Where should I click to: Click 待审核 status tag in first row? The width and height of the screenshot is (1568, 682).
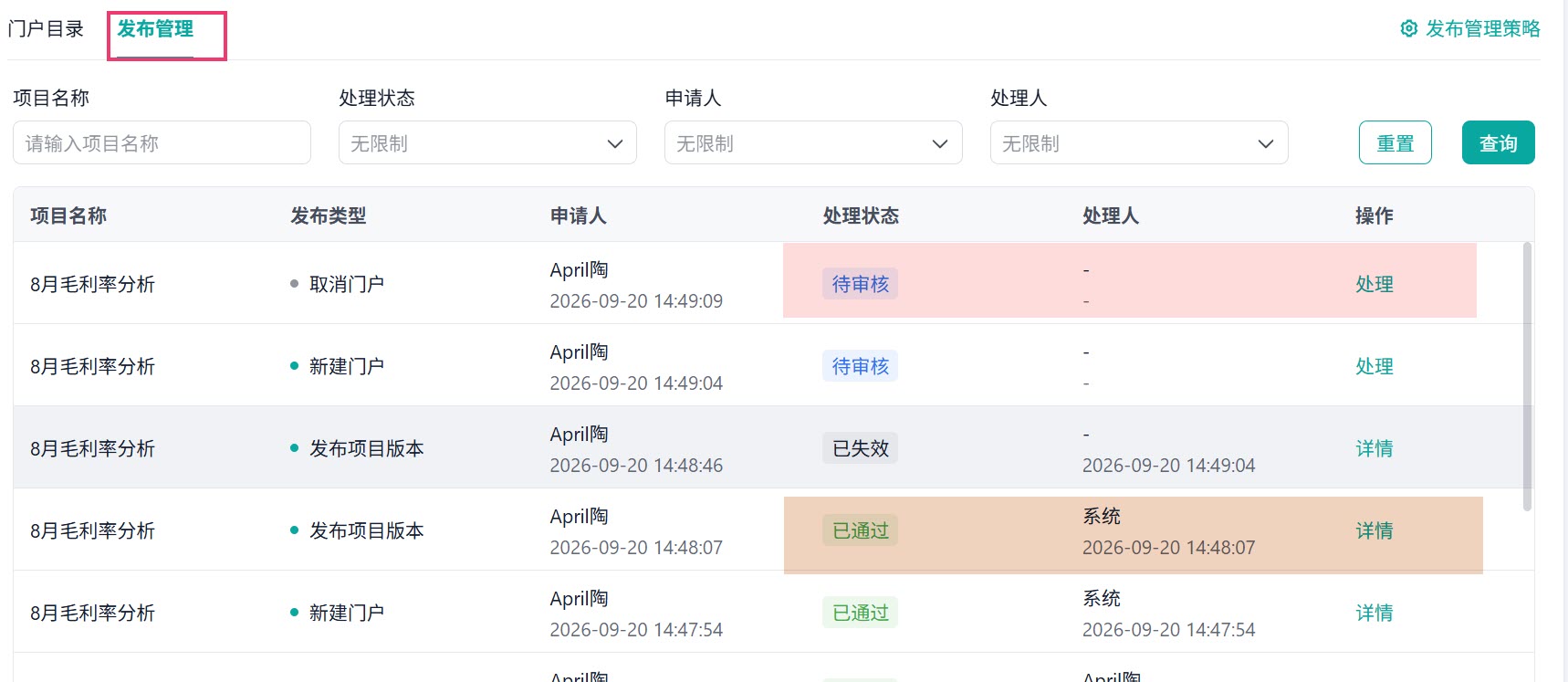click(x=860, y=284)
